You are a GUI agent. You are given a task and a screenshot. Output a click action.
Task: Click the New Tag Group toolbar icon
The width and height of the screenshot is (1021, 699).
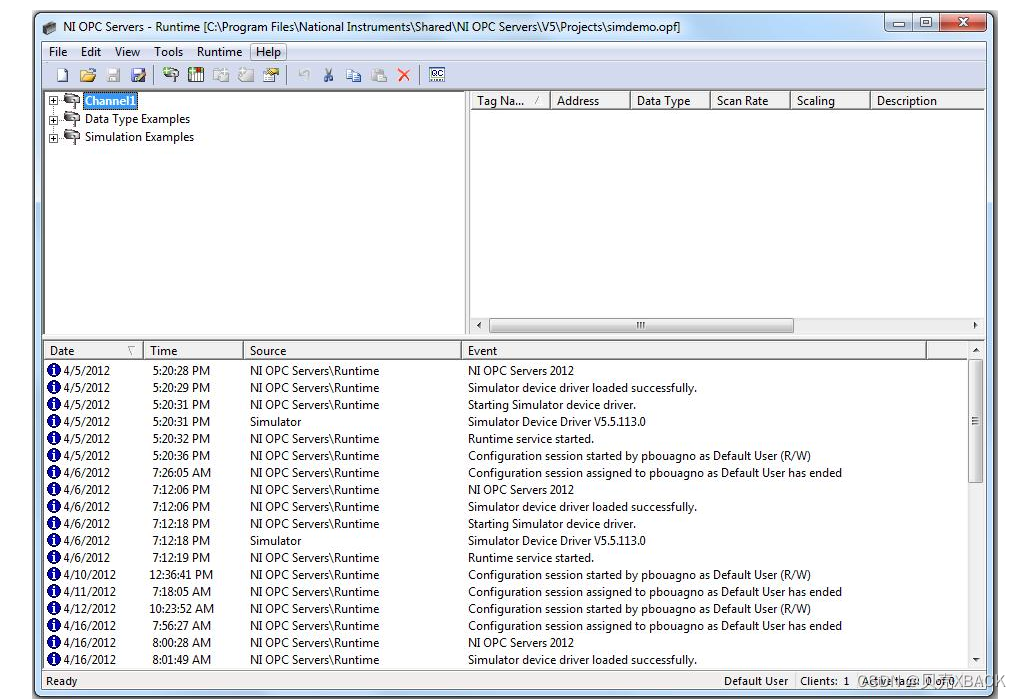221,75
